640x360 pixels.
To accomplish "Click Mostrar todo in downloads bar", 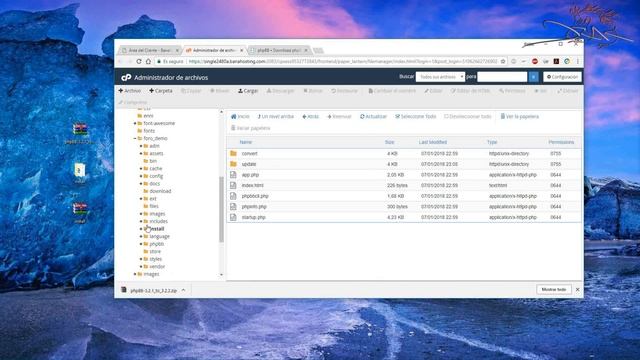I will pos(553,289).
